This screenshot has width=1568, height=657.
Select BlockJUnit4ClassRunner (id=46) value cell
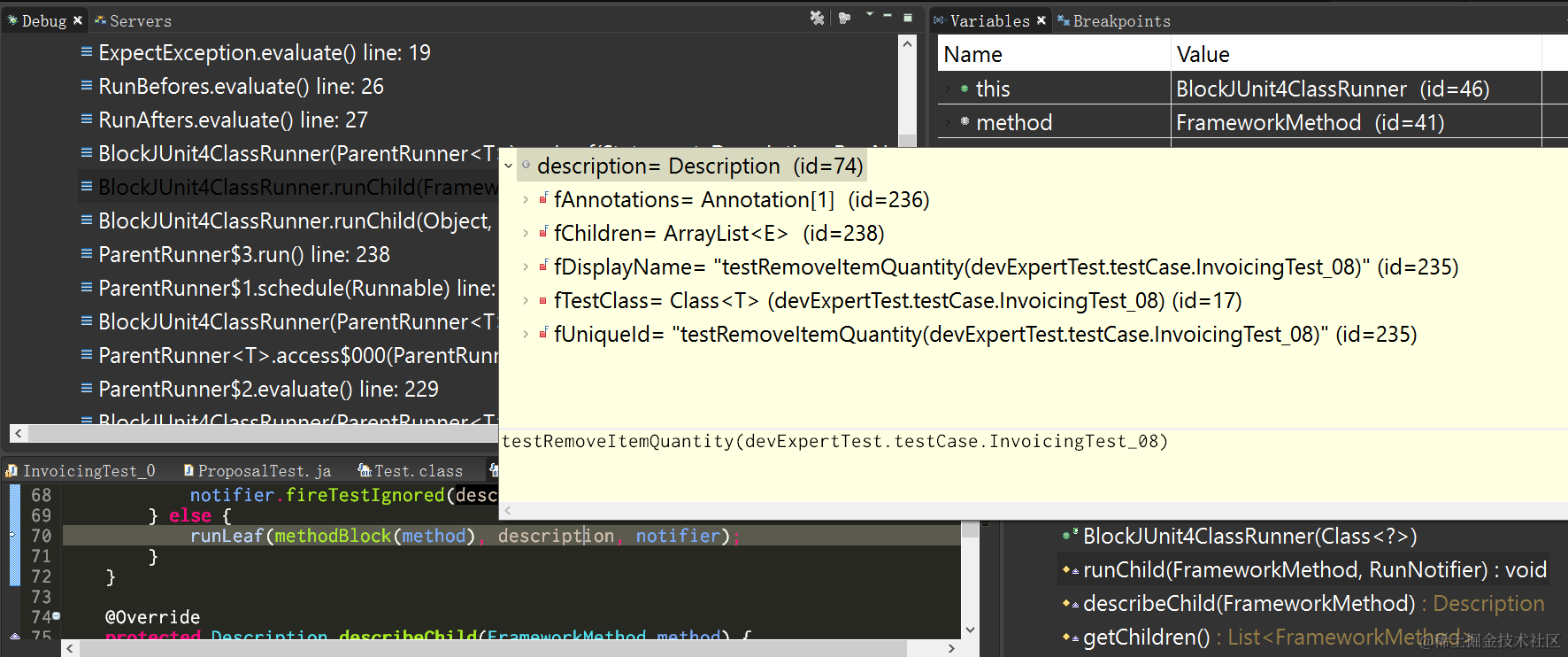(x=1357, y=89)
